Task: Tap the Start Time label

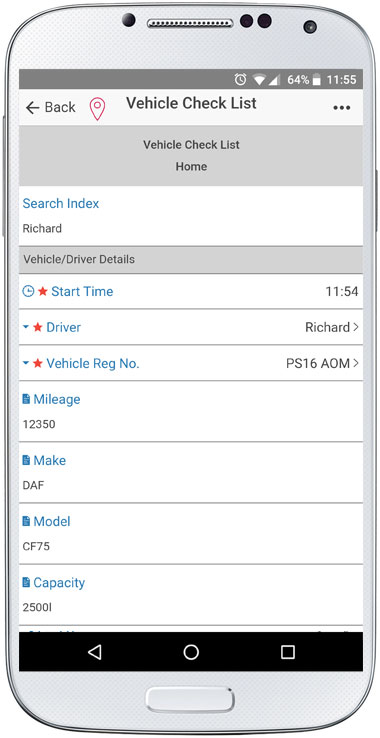Action: [x=82, y=291]
